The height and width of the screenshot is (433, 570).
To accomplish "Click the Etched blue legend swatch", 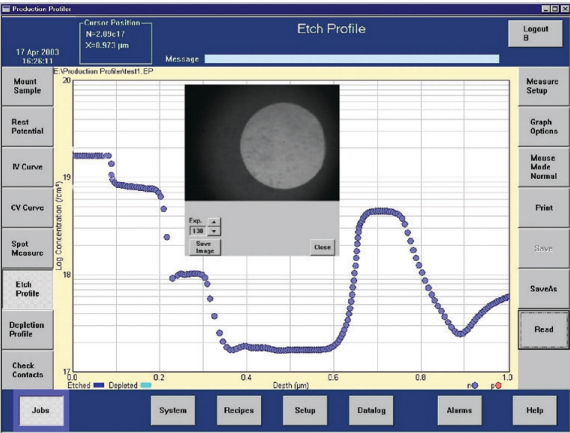I will 99,385.
